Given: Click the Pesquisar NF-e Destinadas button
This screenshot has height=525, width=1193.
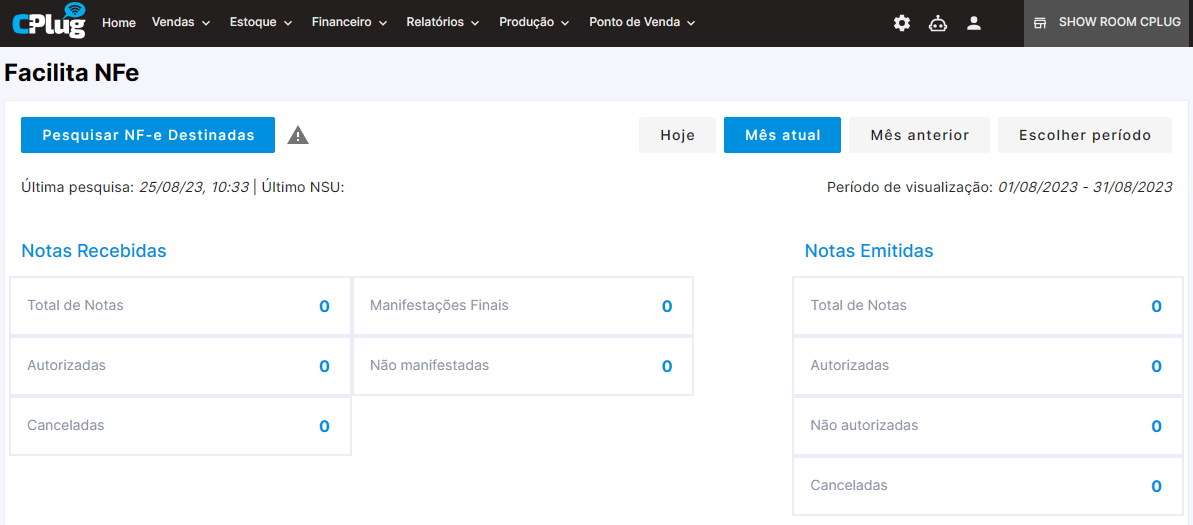Looking at the screenshot, I should tap(148, 135).
